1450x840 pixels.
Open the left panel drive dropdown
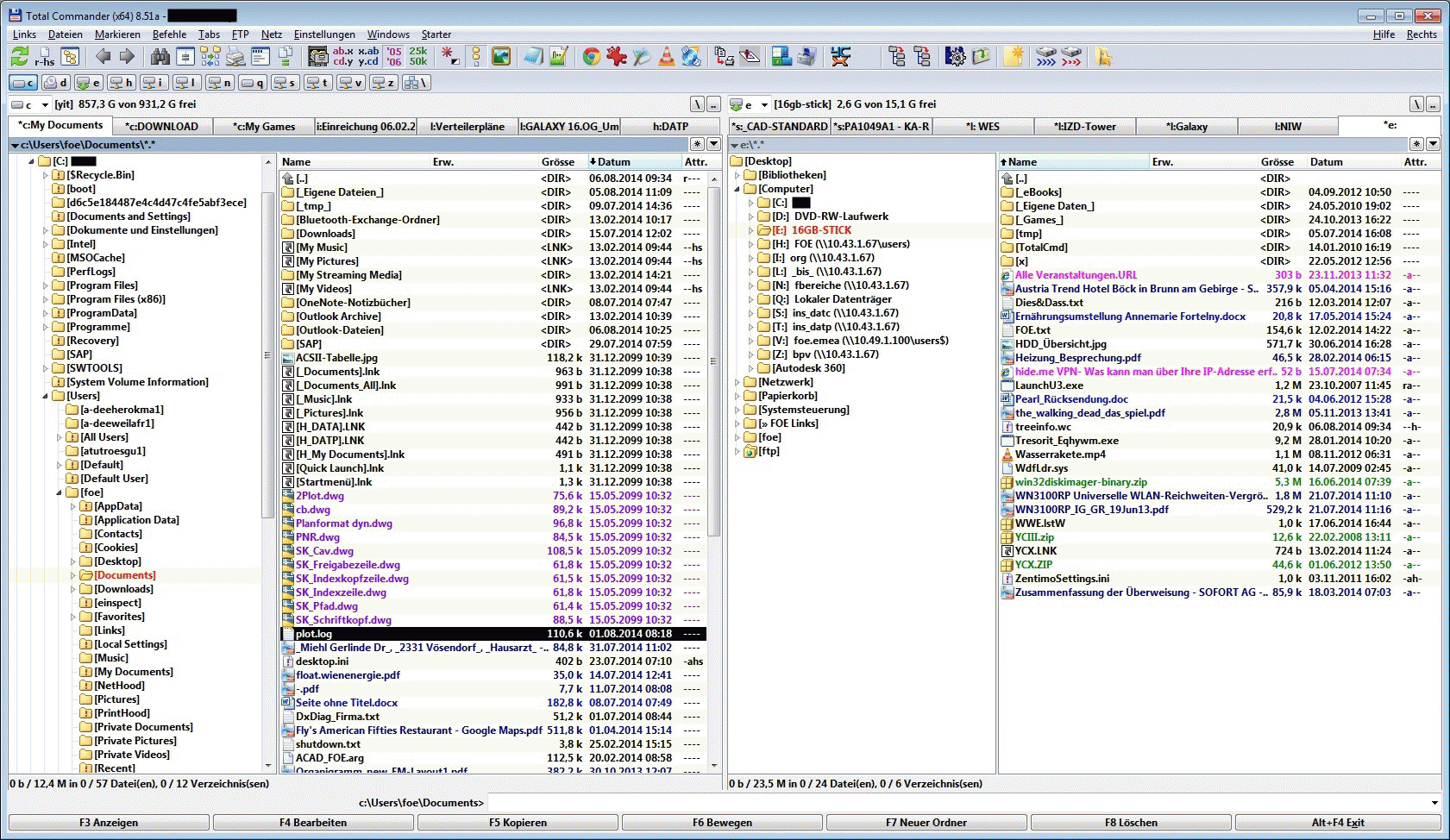click(x=45, y=105)
